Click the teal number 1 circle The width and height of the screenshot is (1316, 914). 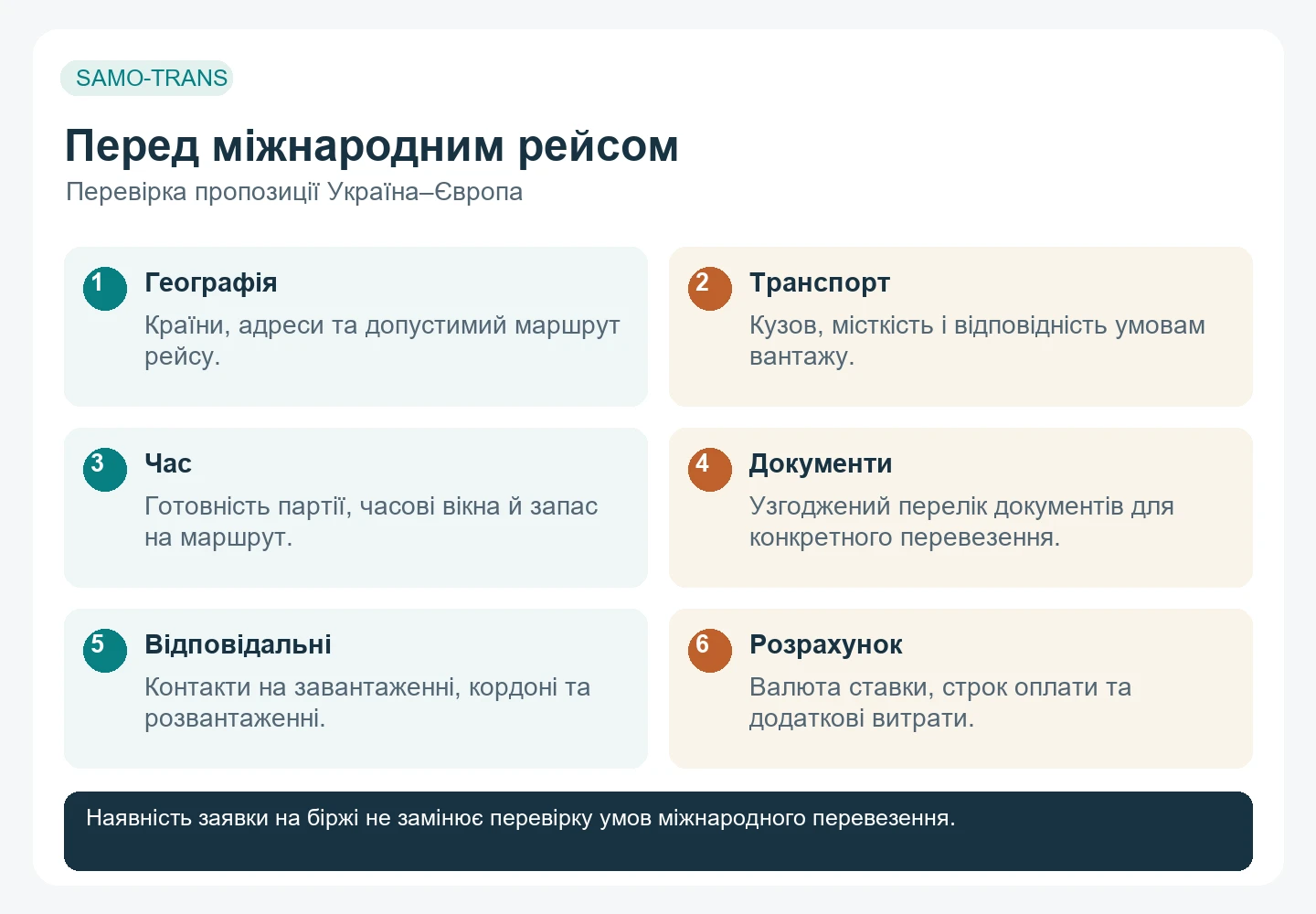(105, 289)
